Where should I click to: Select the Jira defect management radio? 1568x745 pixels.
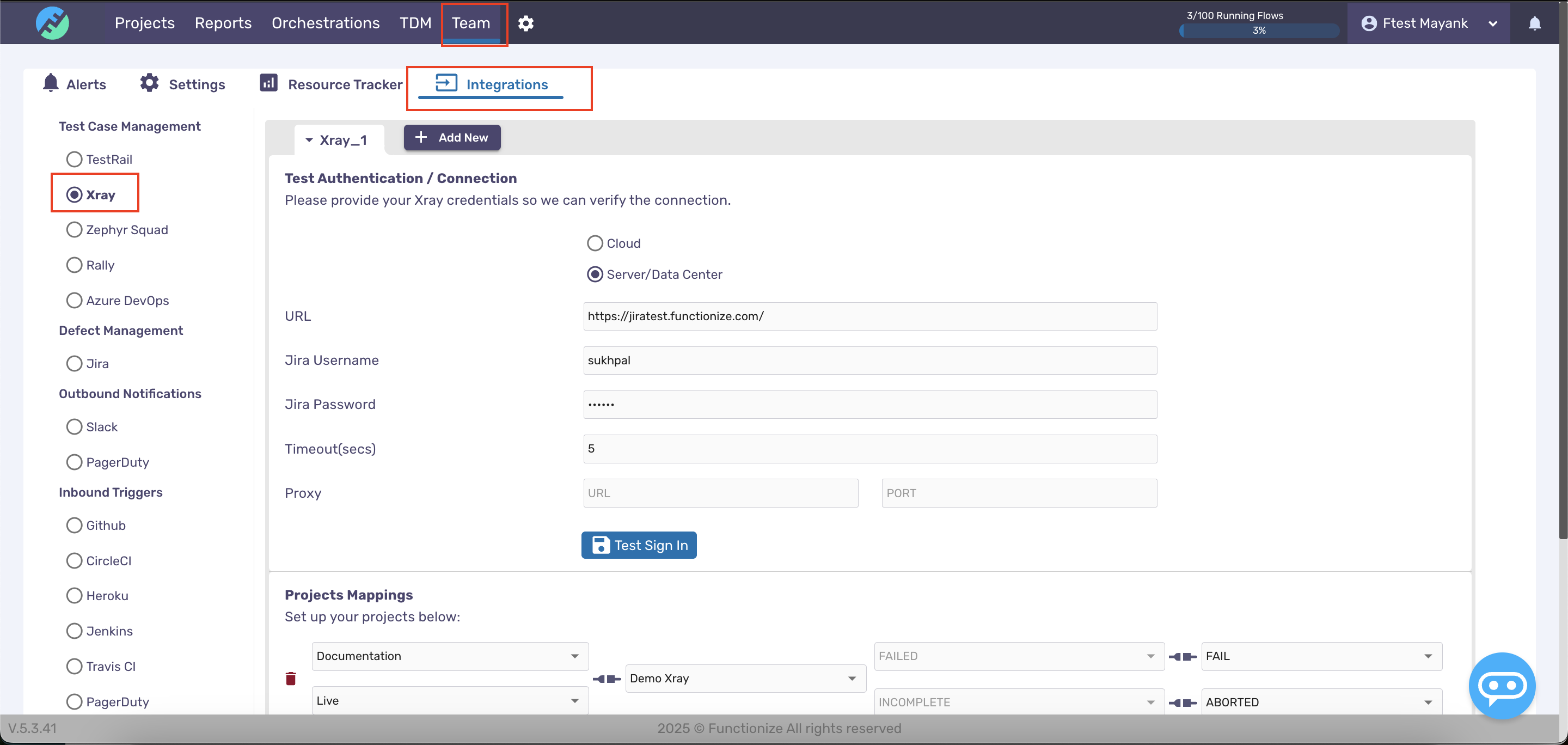(74, 363)
